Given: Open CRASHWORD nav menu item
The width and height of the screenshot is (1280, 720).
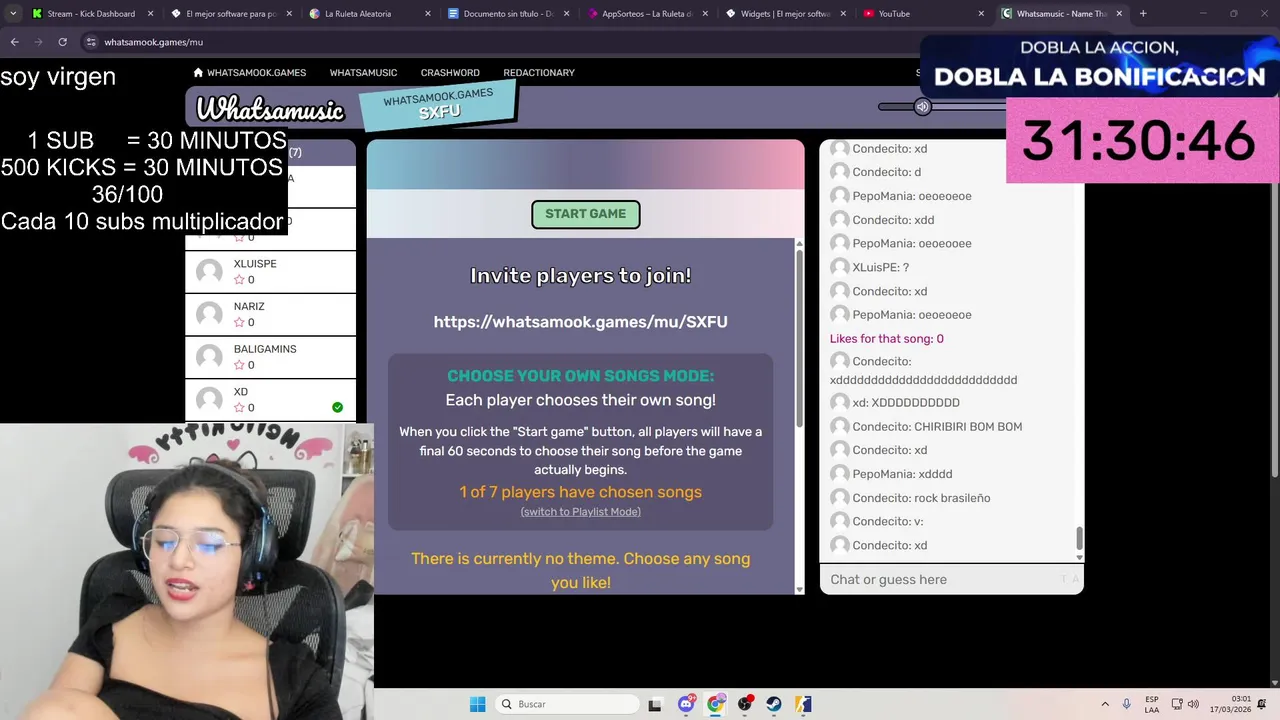Looking at the screenshot, I should tap(450, 73).
